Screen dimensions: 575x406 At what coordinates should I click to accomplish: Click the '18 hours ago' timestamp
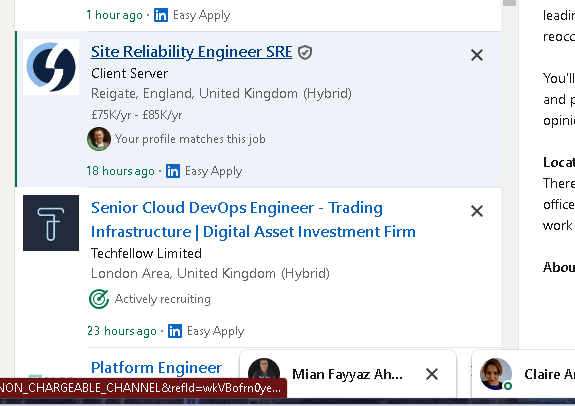coord(120,171)
